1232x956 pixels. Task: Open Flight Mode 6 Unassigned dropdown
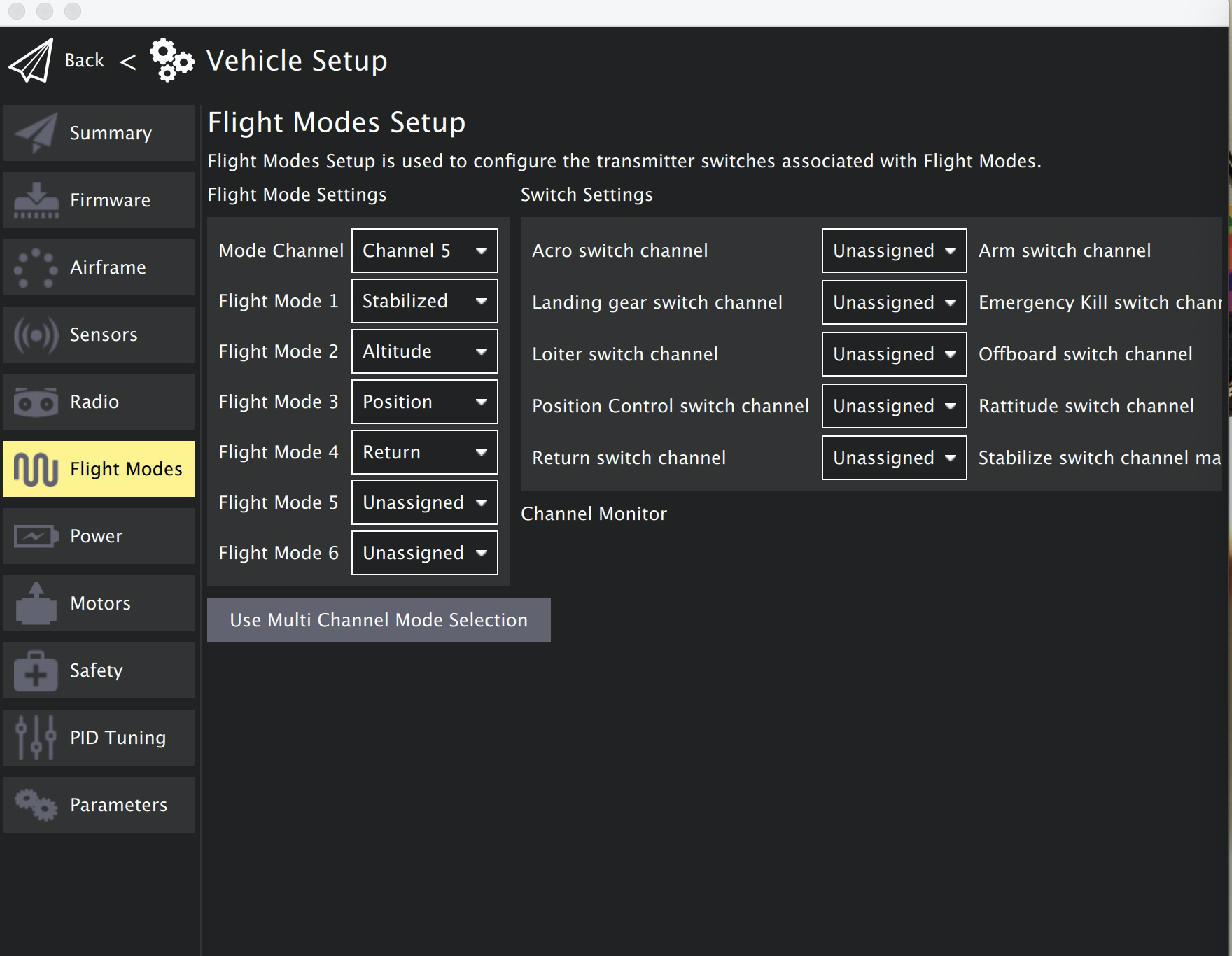click(x=425, y=553)
